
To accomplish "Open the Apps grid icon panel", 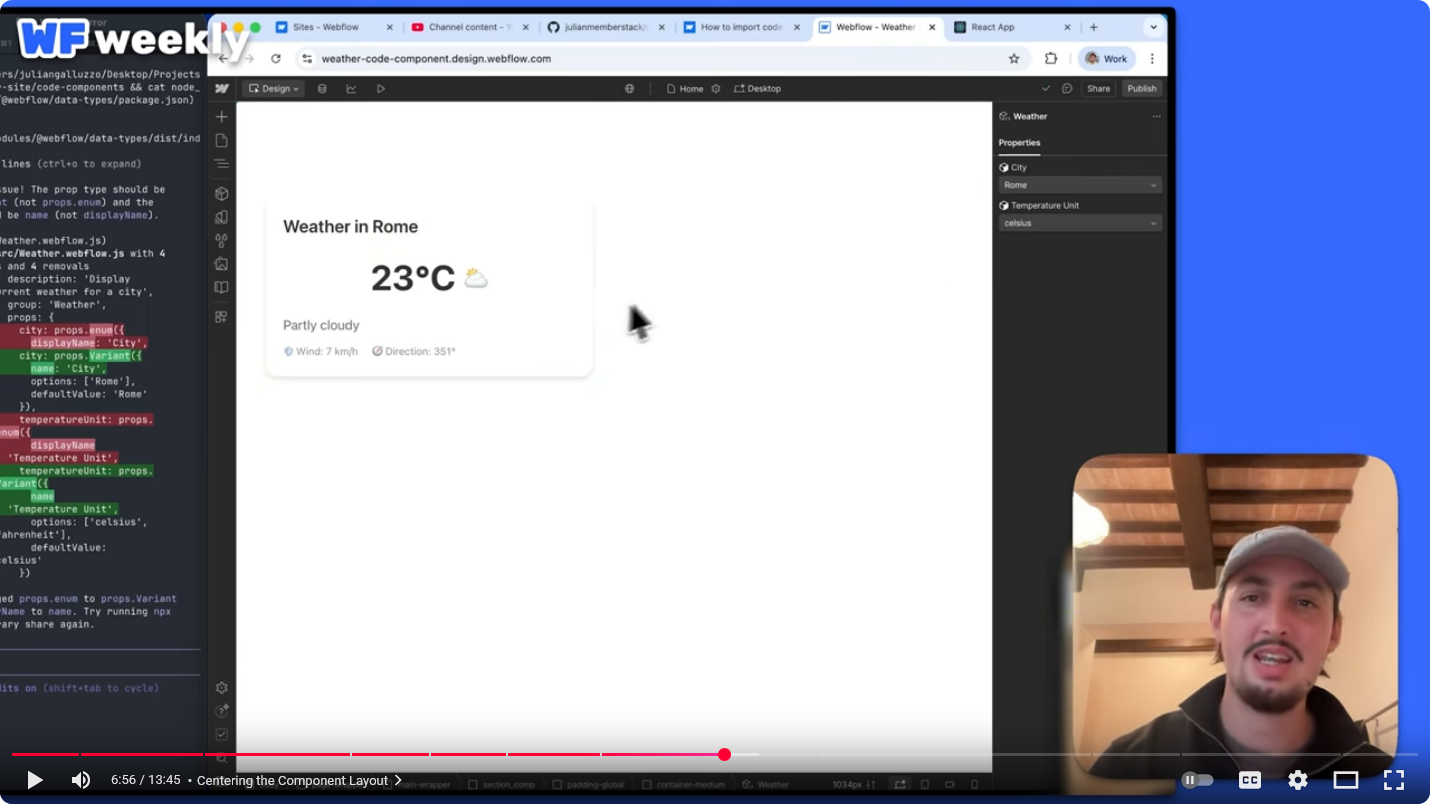I will (222, 317).
